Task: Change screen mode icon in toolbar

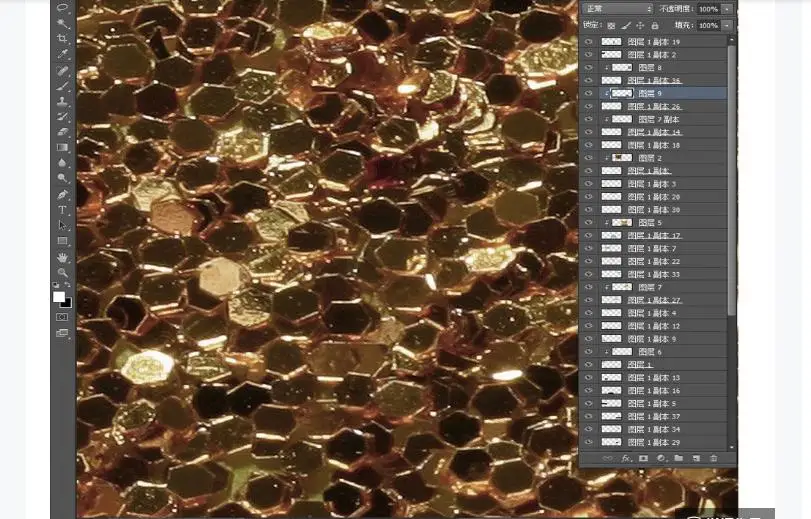Action: [62, 333]
